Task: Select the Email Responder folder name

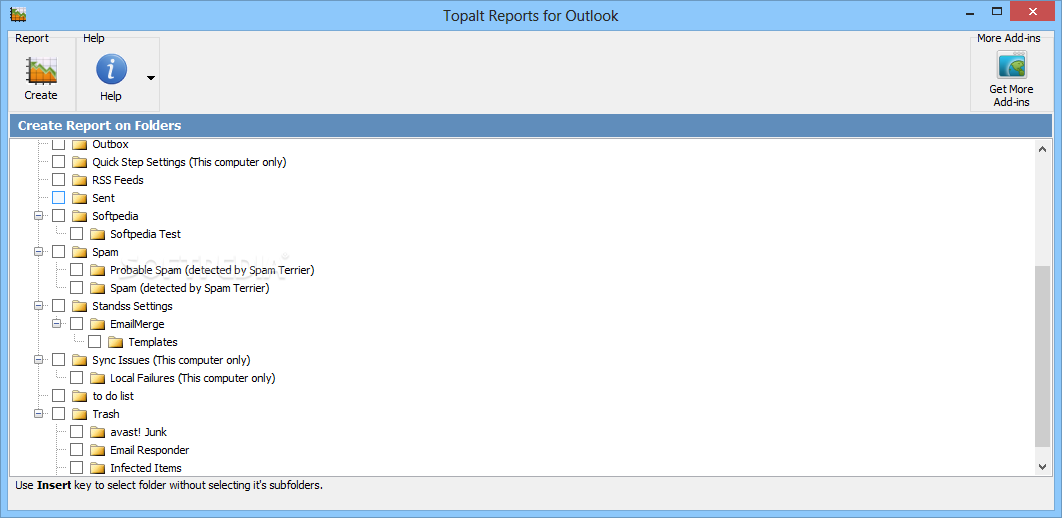Action: (150, 450)
